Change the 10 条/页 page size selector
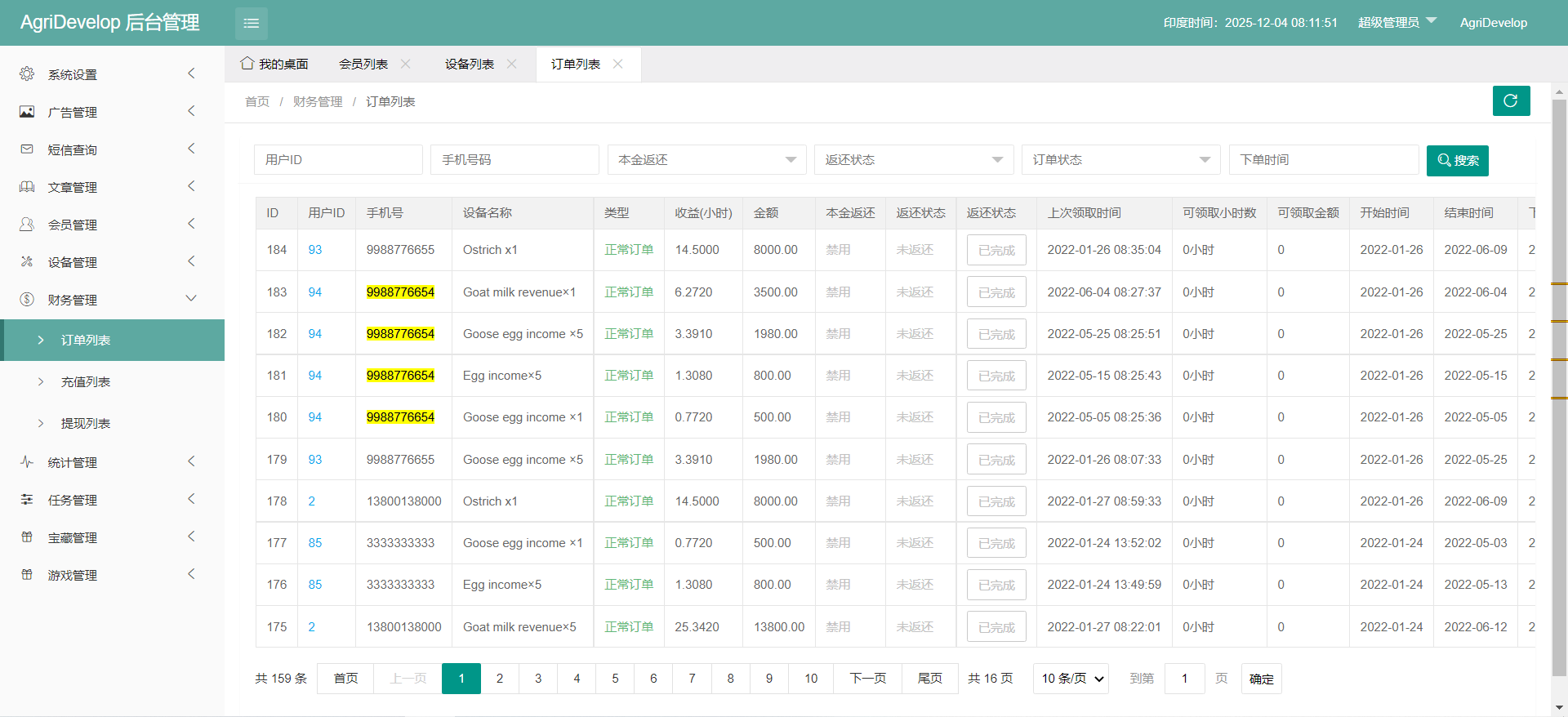The image size is (1568, 717). [x=1071, y=679]
